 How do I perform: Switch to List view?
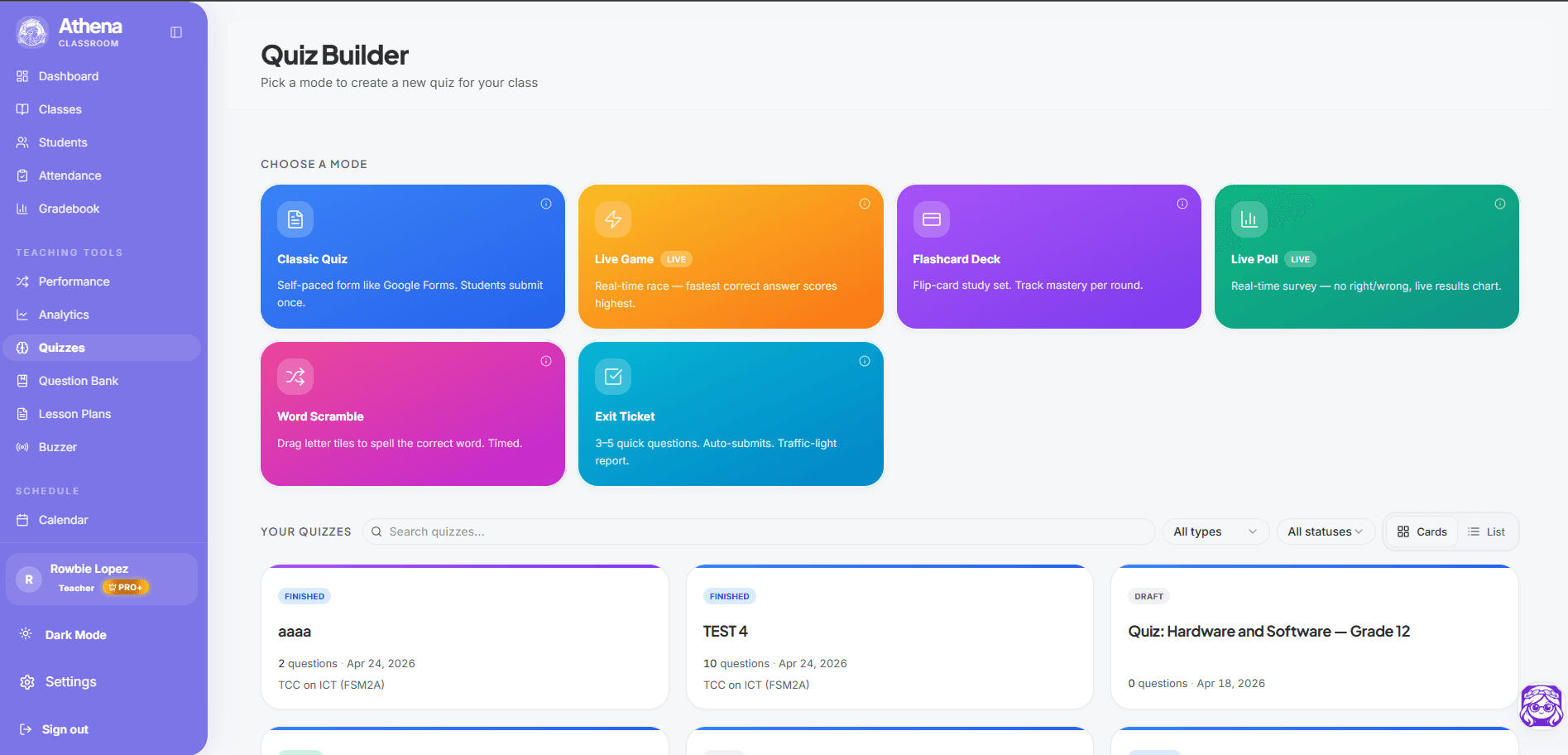(1487, 531)
